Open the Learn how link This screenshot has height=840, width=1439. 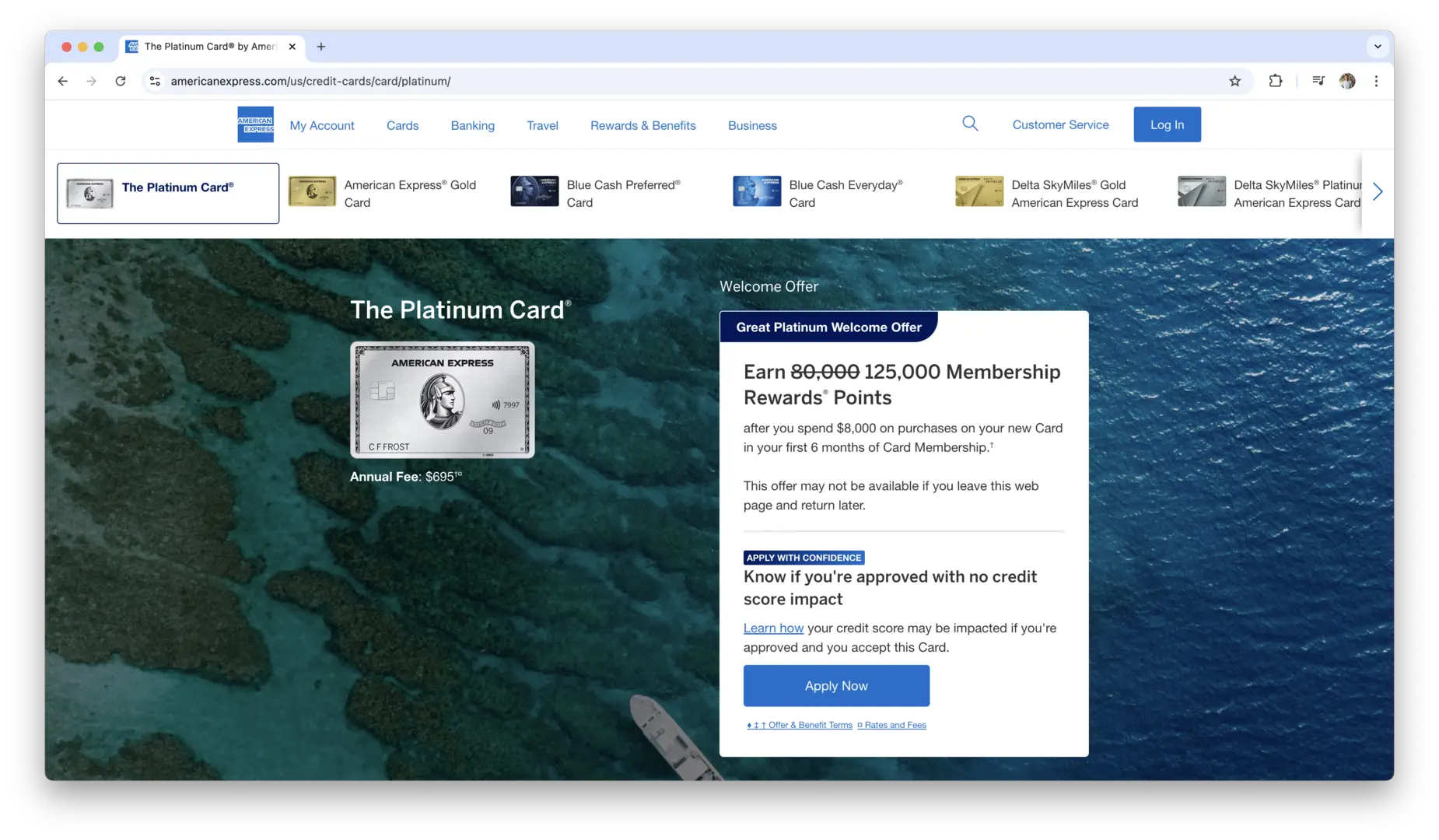773,628
